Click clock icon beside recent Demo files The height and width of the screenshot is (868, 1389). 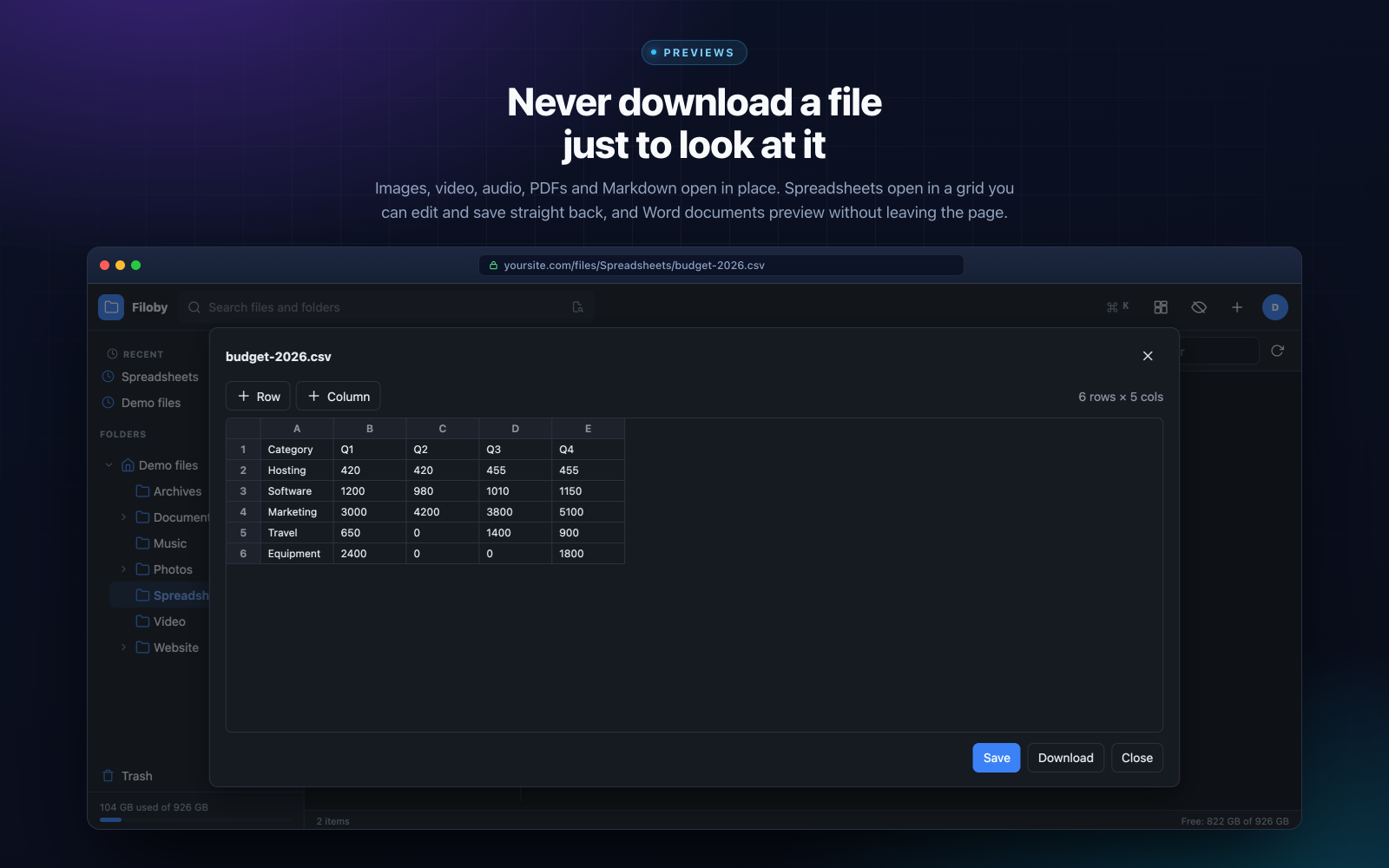click(x=109, y=403)
